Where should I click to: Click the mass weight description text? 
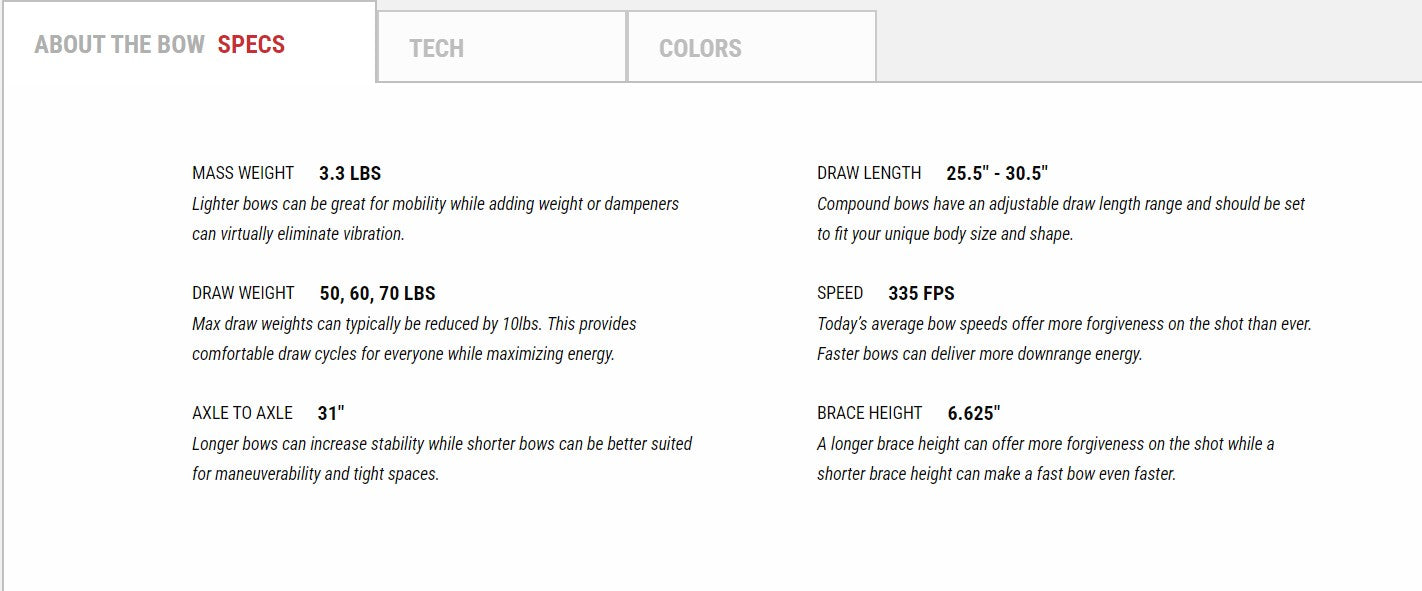[435, 218]
